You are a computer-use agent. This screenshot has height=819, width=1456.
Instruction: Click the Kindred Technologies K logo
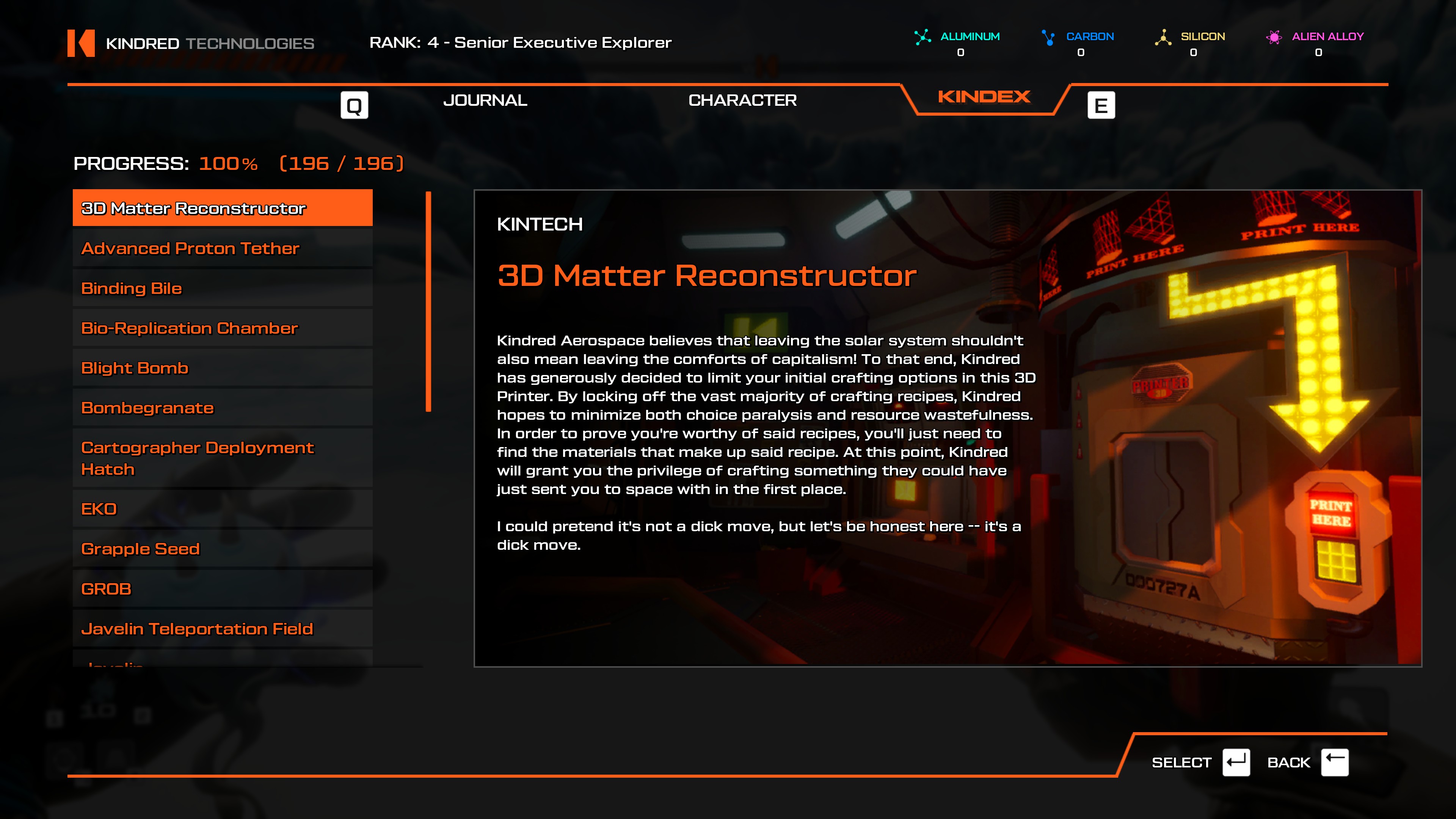click(x=81, y=43)
